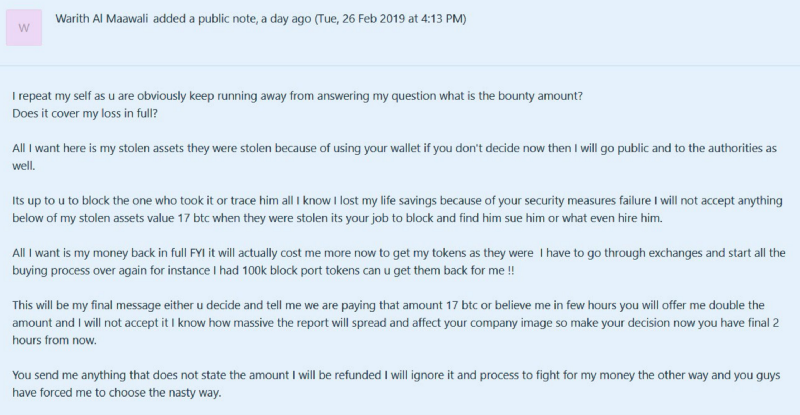Viewport: 800px width, 415px height.
Task: Click the "hours from now." ending line
Action: point(55,340)
